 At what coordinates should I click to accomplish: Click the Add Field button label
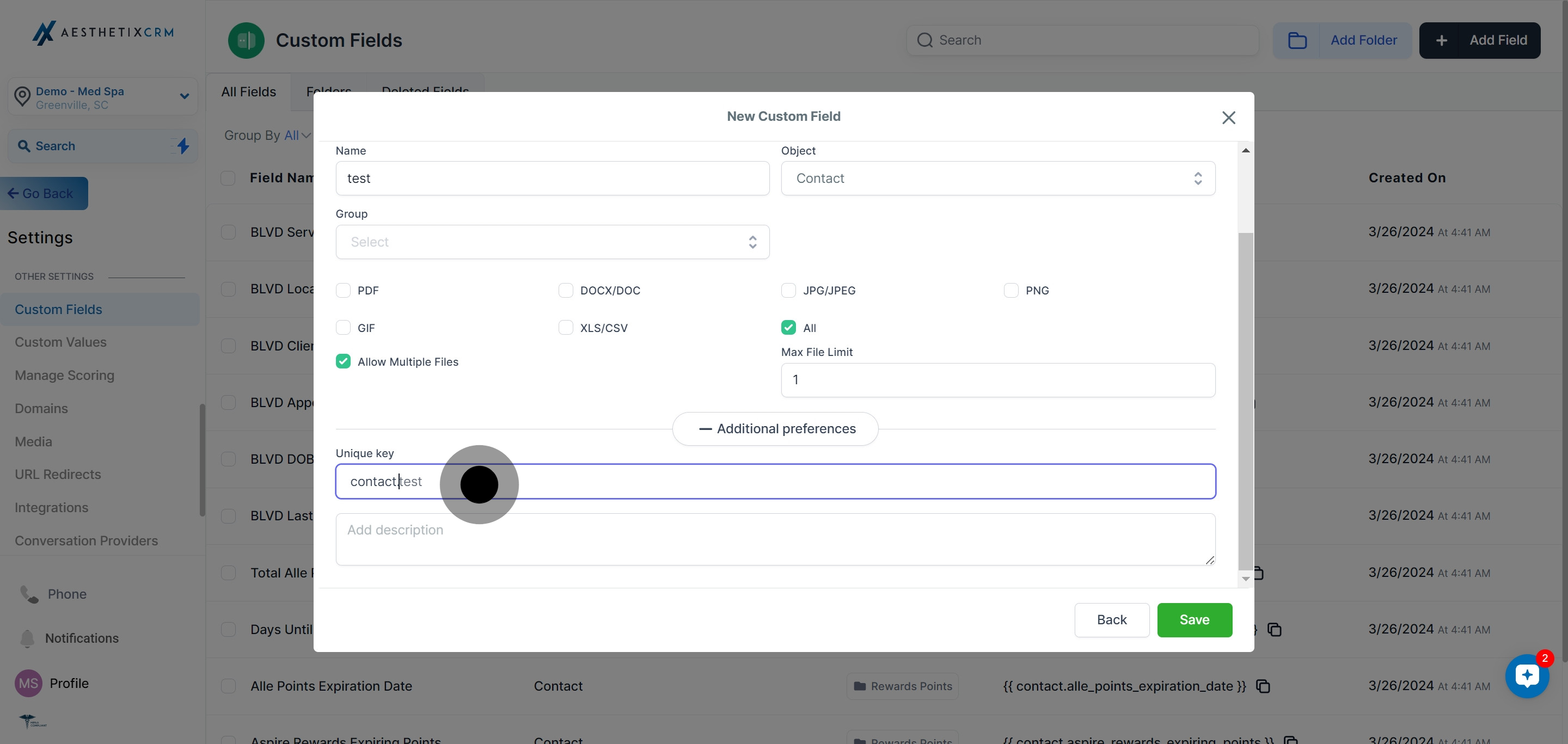tap(1498, 40)
